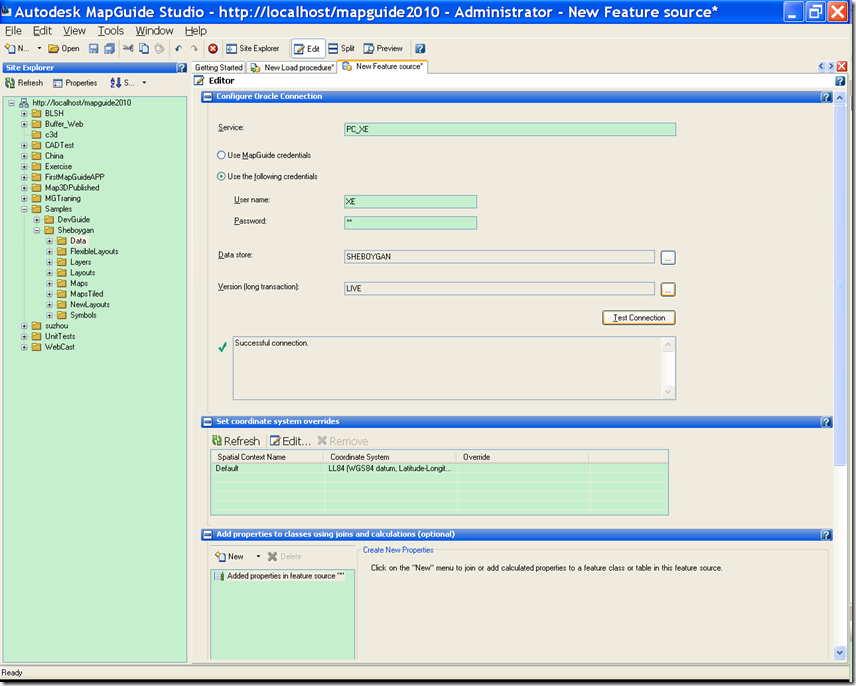The height and width of the screenshot is (686, 856).
Task: Expand the Data folder under Sheboygan
Action: pyautogui.click(x=49, y=241)
